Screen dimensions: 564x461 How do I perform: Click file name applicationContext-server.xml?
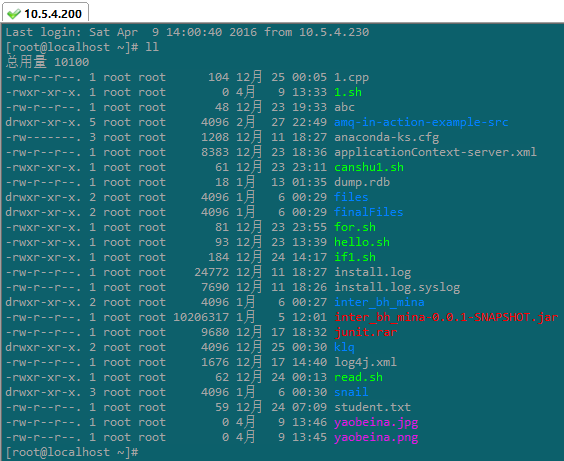(435, 152)
